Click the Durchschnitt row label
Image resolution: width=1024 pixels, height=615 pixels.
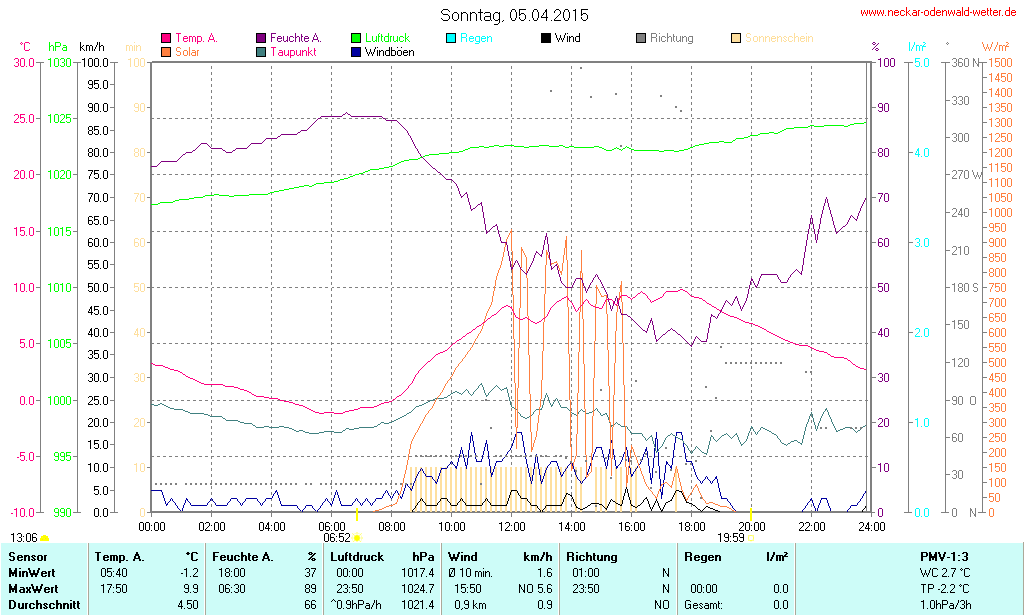pos(43,604)
